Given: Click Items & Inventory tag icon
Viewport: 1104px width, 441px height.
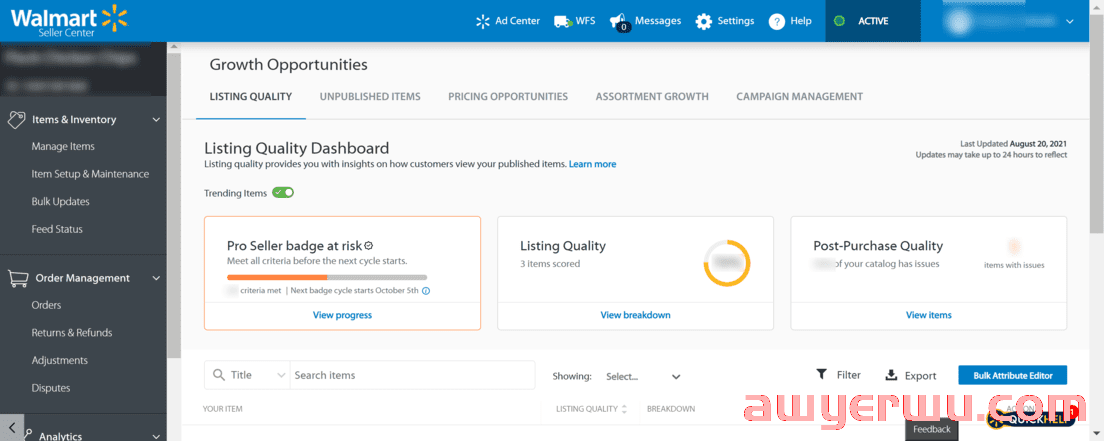Looking at the screenshot, I should point(16,120).
